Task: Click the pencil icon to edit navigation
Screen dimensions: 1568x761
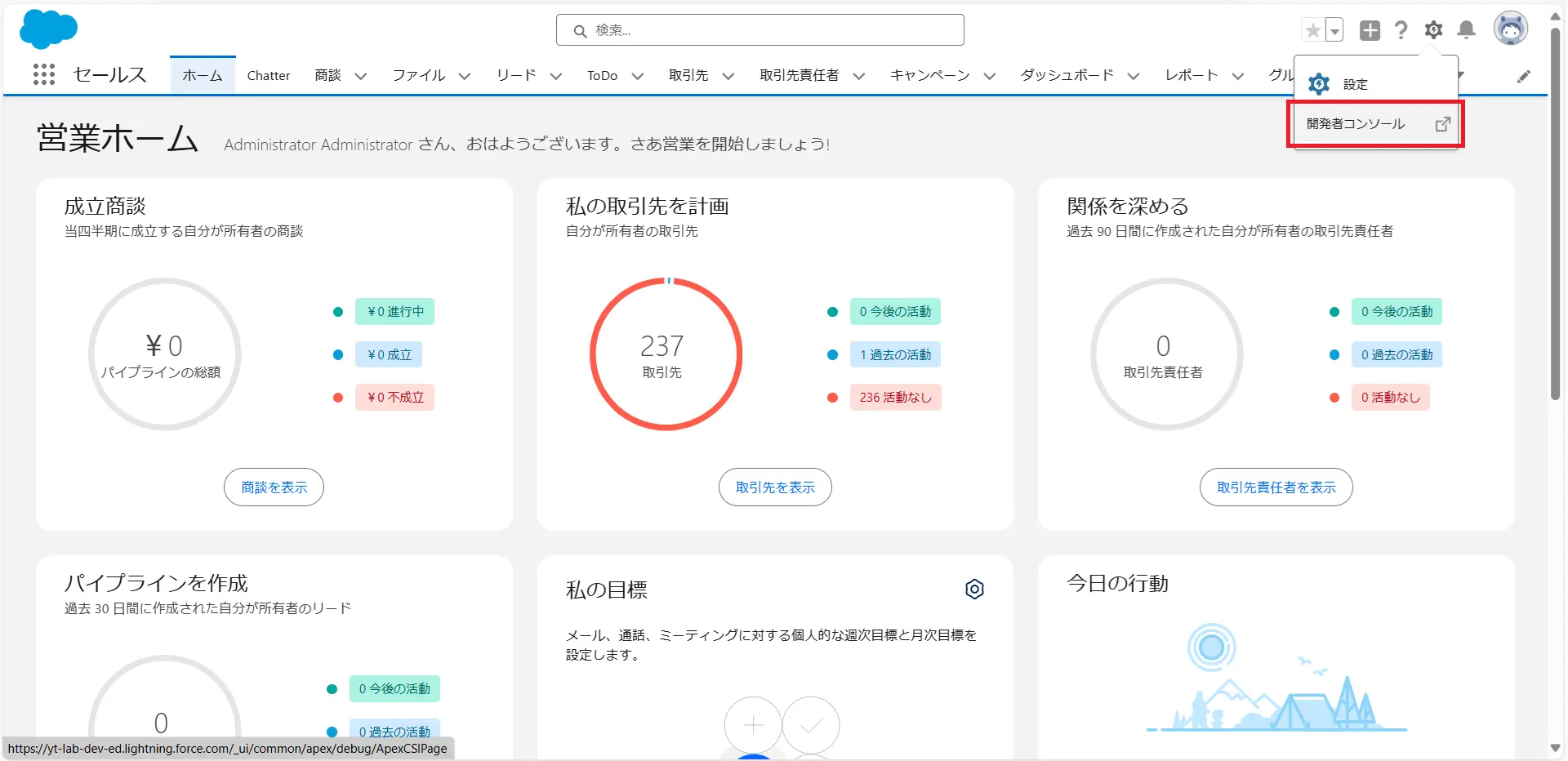Action: [1524, 76]
